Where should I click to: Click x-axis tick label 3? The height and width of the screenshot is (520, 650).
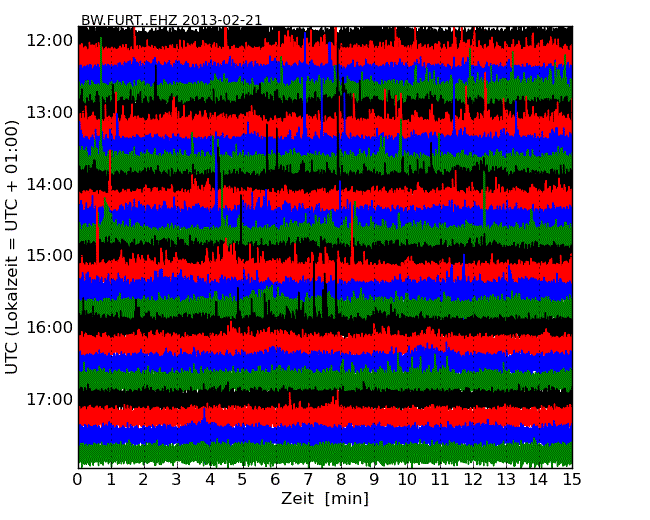[177, 480]
